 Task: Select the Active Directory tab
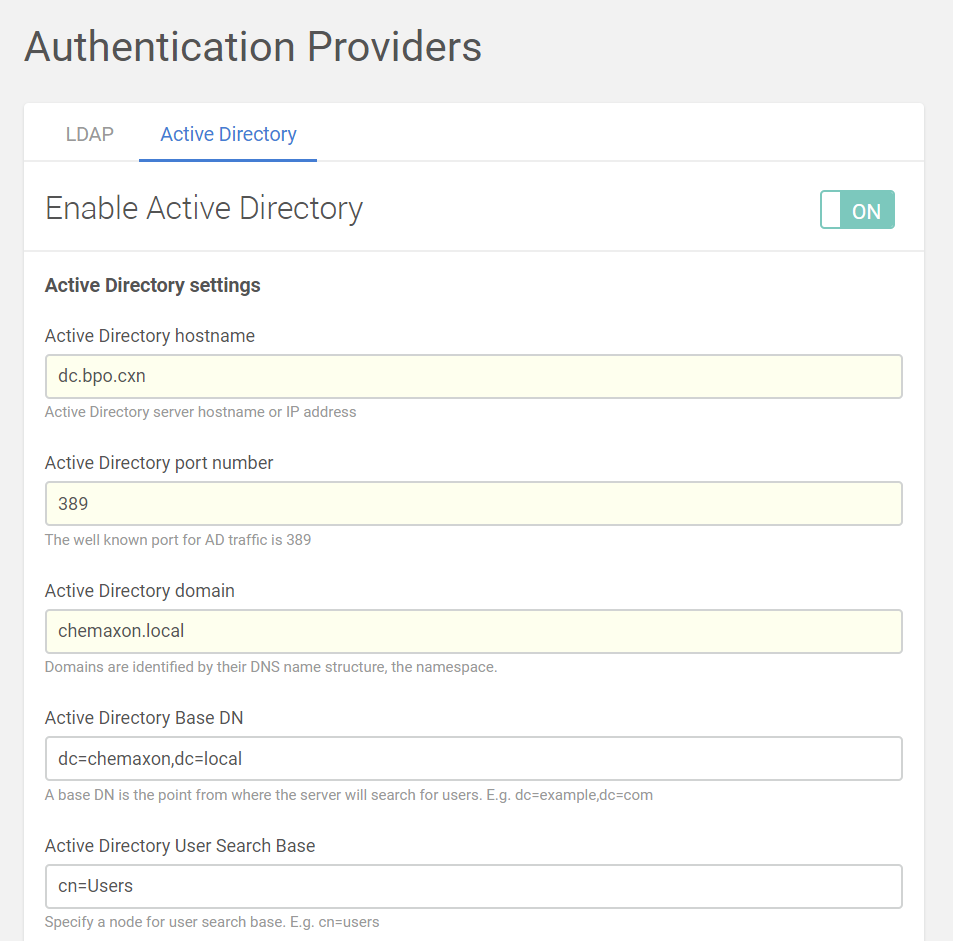point(228,134)
